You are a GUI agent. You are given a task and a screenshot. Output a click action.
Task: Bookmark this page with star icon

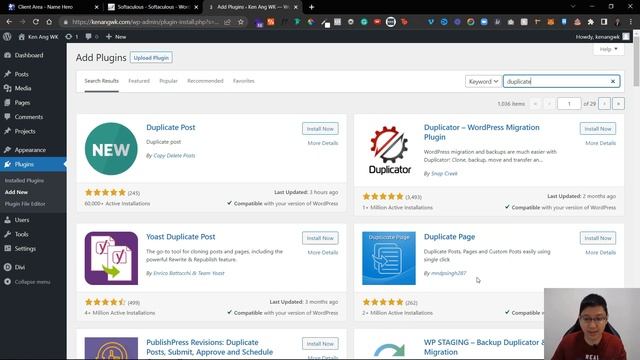pos(241,22)
